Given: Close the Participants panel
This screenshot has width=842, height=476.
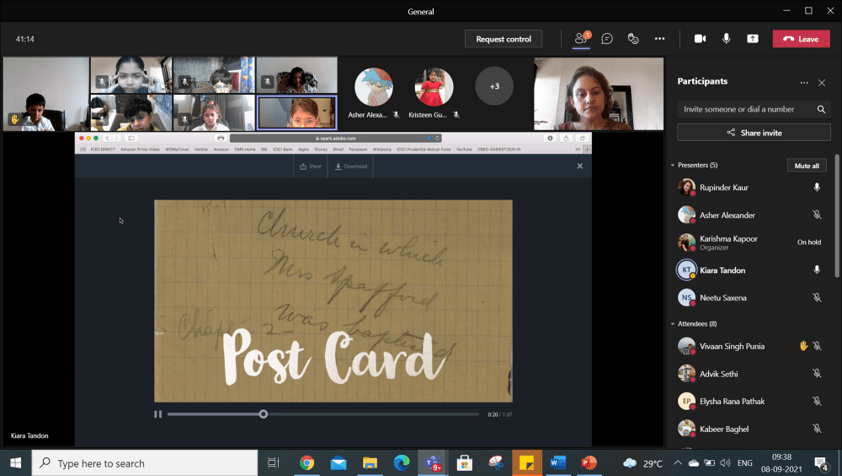Looking at the screenshot, I should (822, 83).
